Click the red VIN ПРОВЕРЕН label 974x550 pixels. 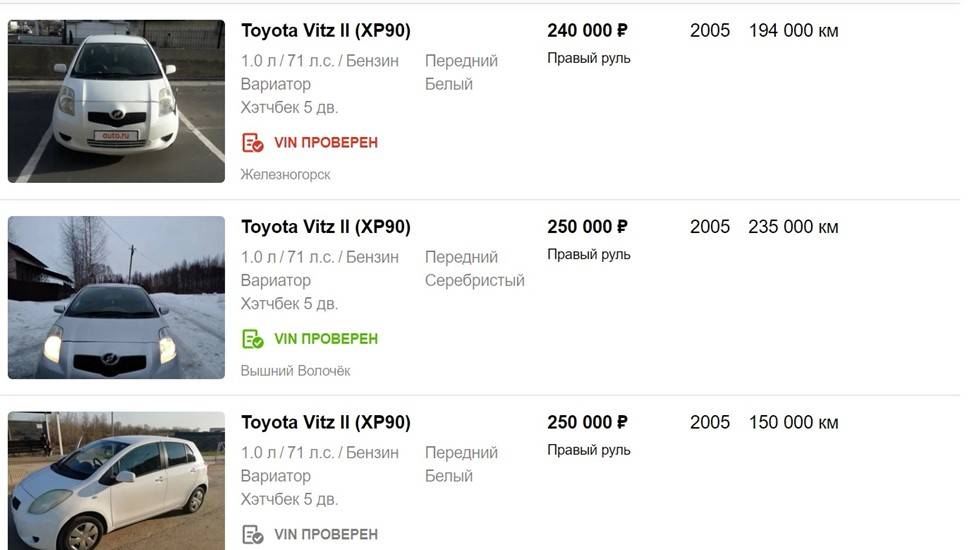(x=326, y=143)
